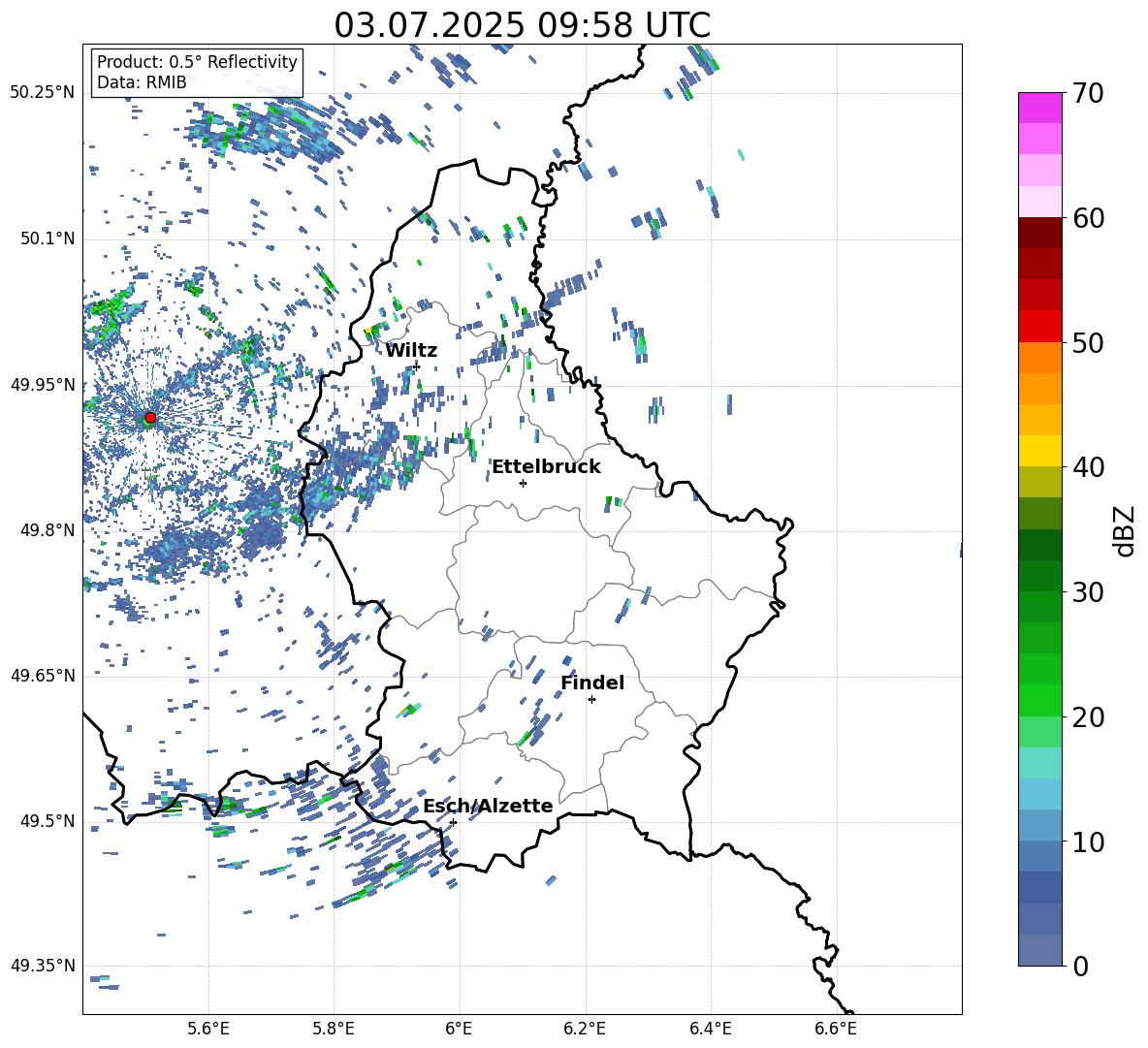Click the title 03.07.2025 09:58 UTC
1148x1048 pixels.
pyautogui.click(x=522, y=25)
